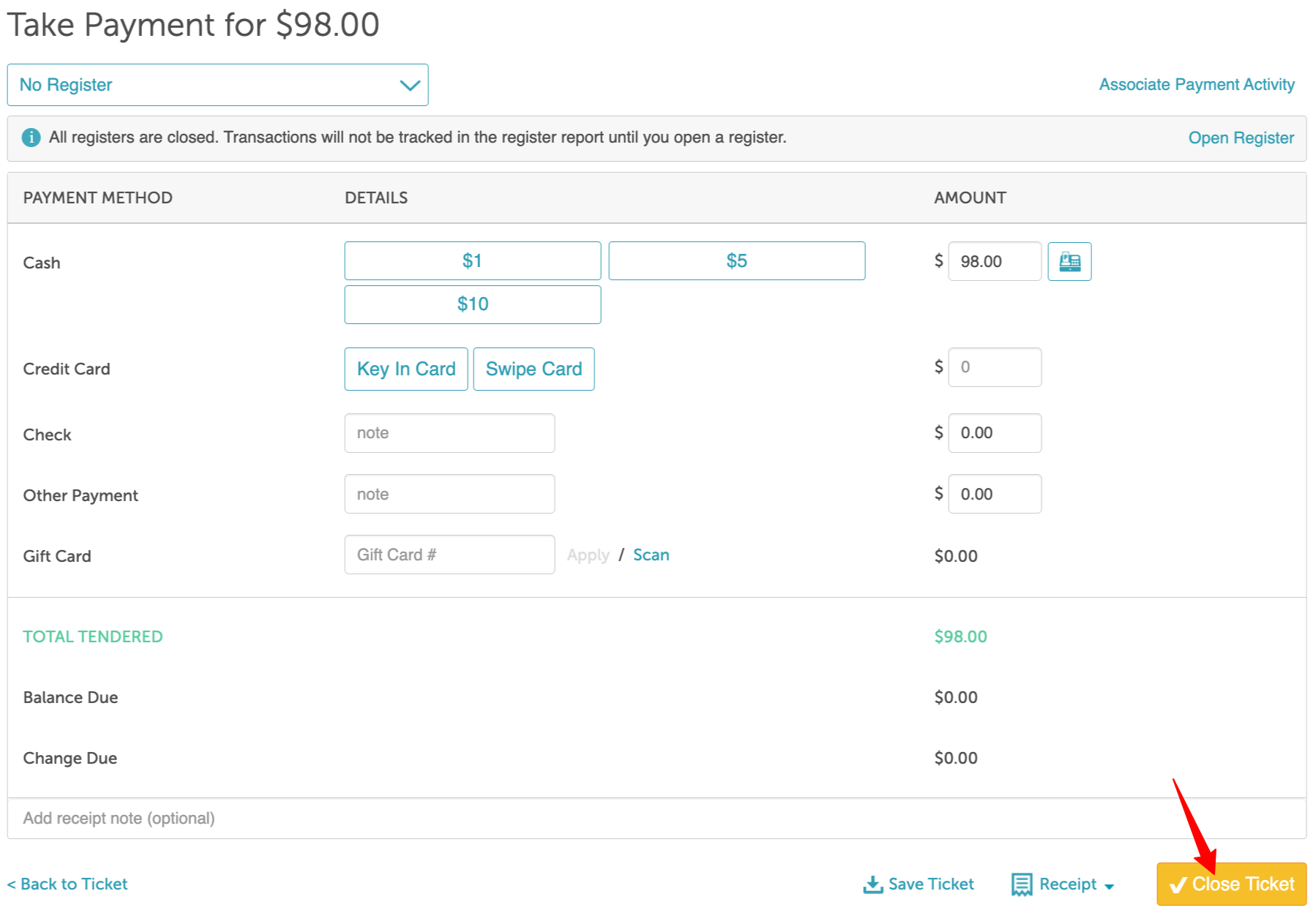This screenshot has width=1316, height=913.
Task: Click the checkmark on Close Ticket button
Action: point(1178,885)
